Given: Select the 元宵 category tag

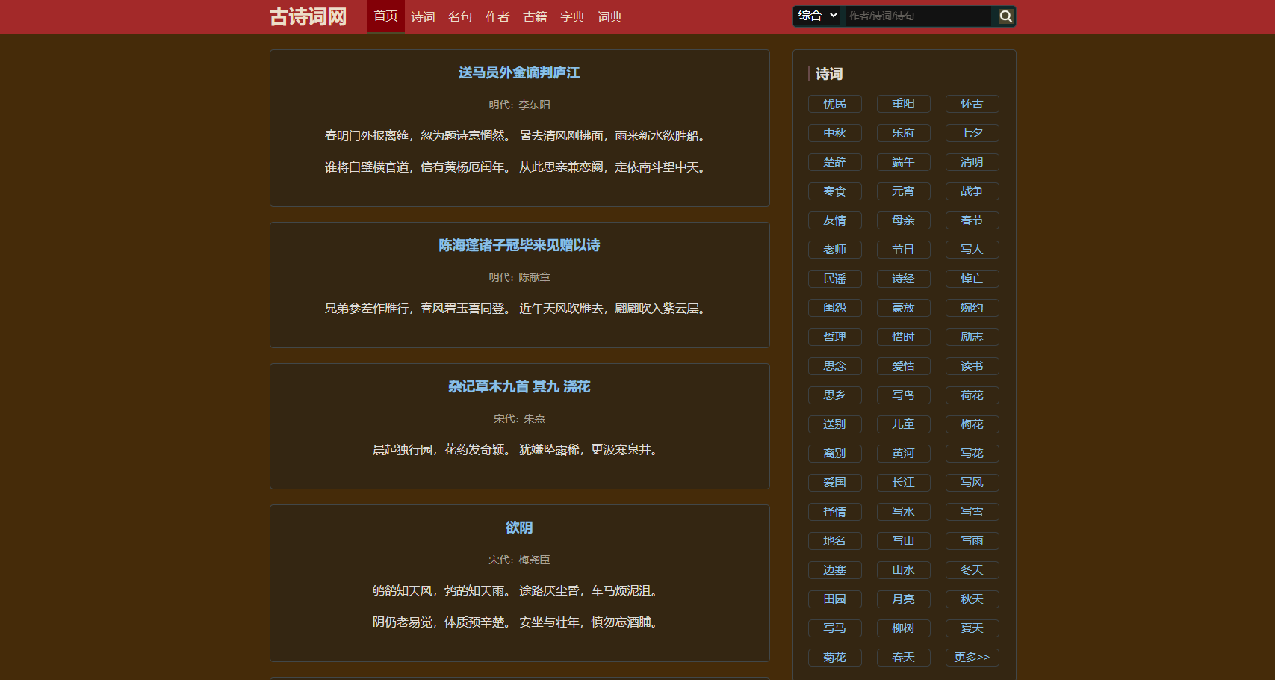Looking at the screenshot, I should (x=903, y=191).
